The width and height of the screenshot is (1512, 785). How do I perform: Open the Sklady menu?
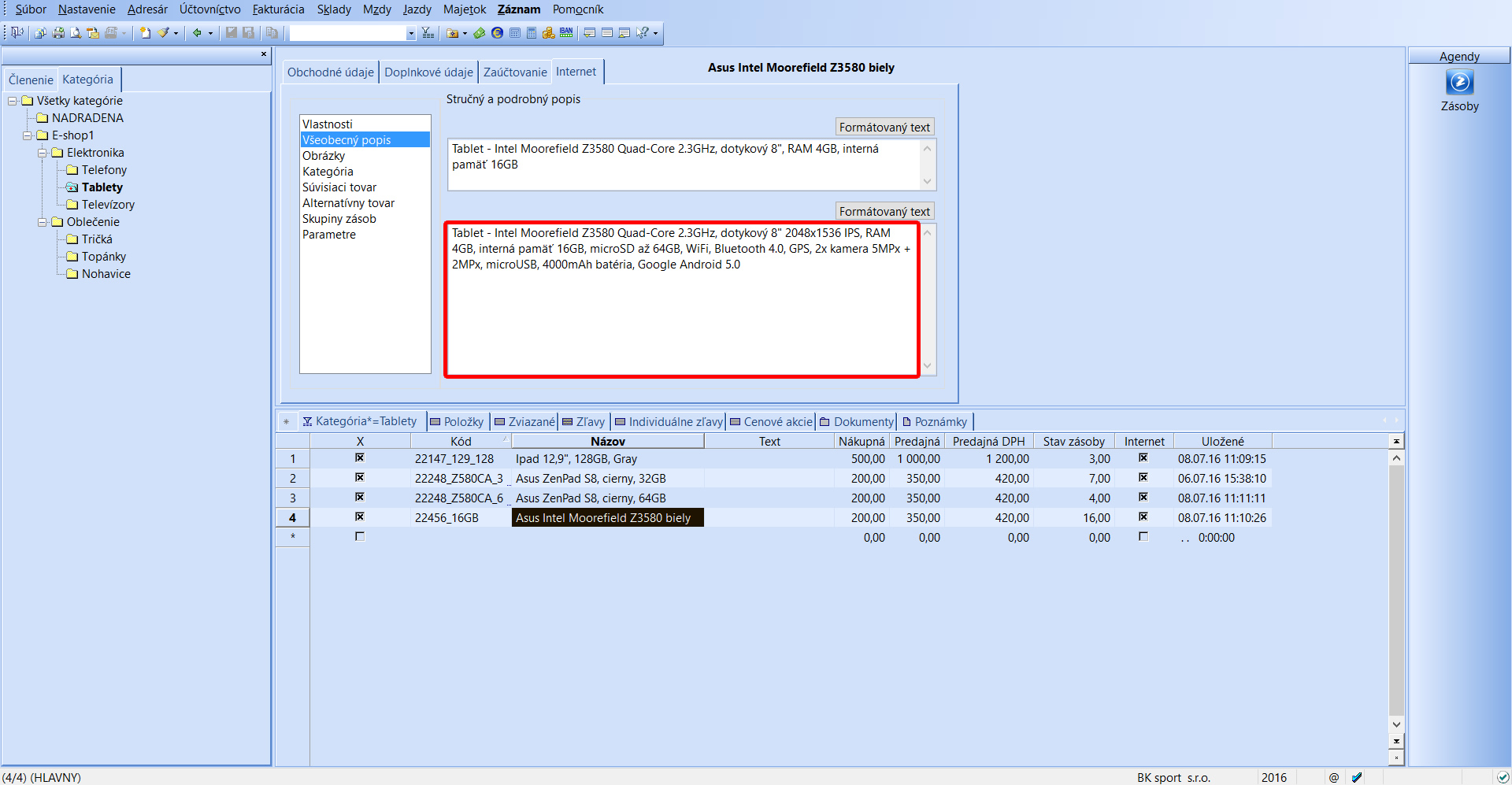pyautogui.click(x=334, y=9)
